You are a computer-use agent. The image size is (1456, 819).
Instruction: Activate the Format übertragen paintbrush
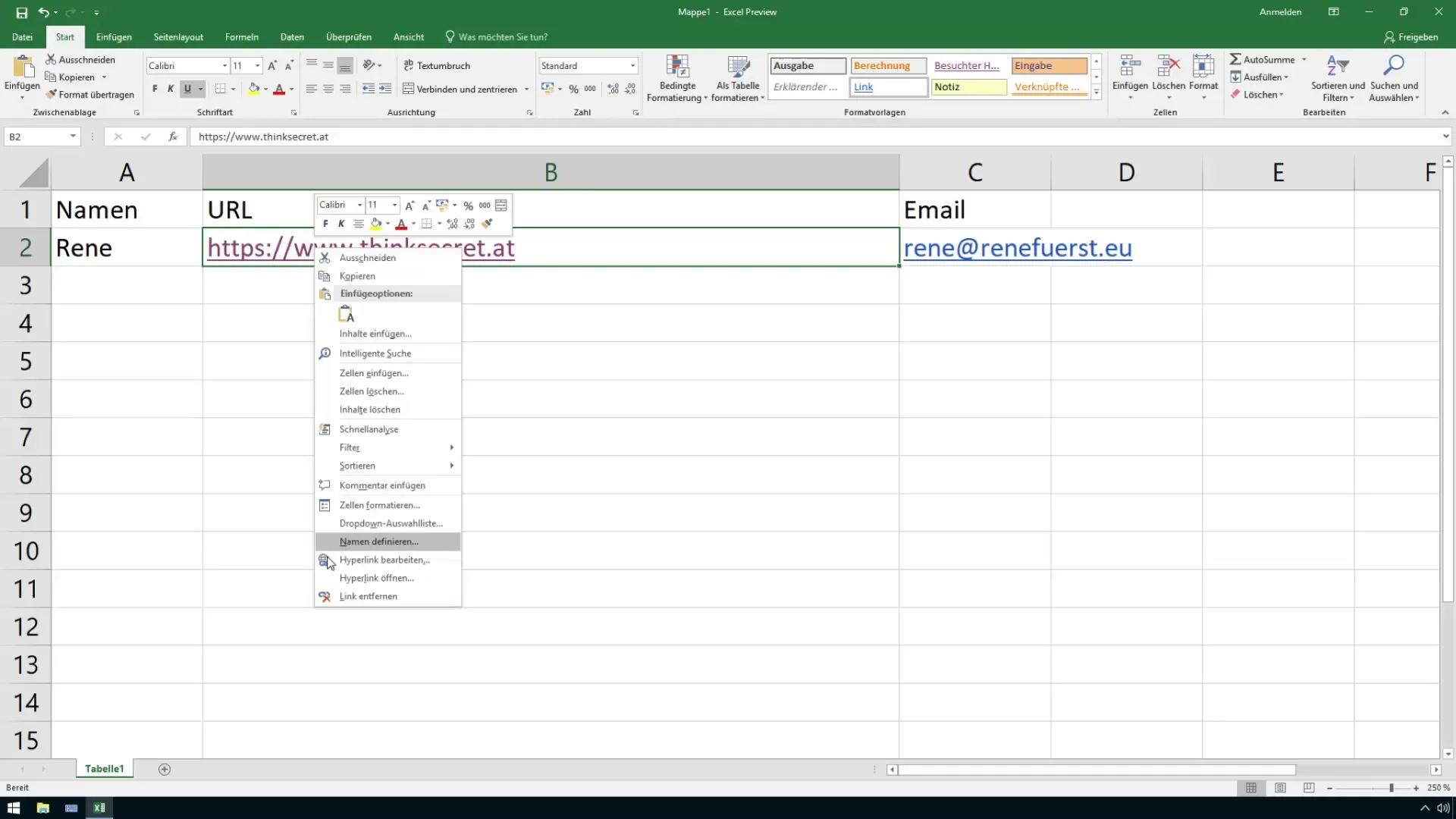pos(89,94)
